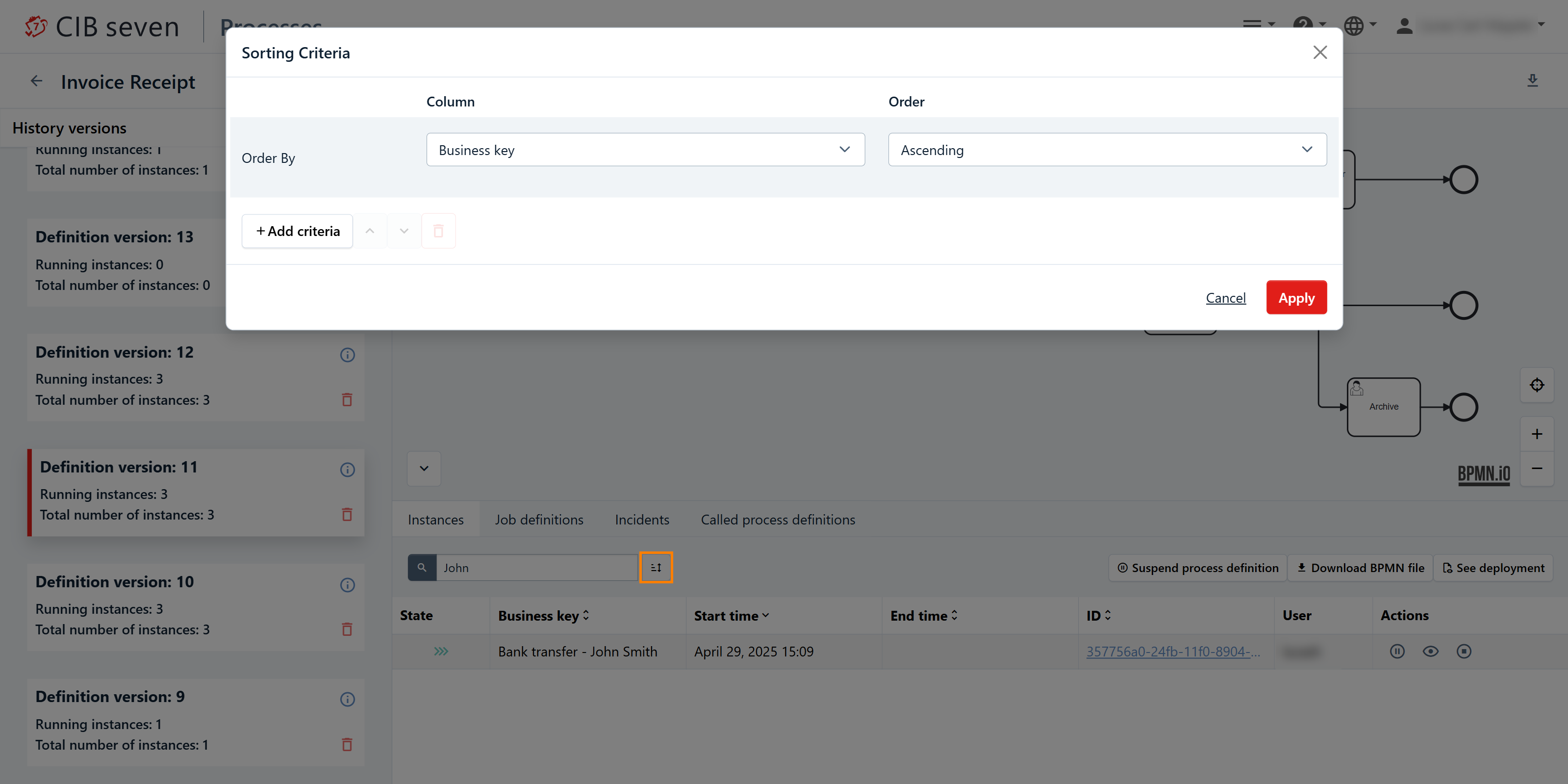Suspend the Bank transfer instance with pause icon

tap(1396, 651)
